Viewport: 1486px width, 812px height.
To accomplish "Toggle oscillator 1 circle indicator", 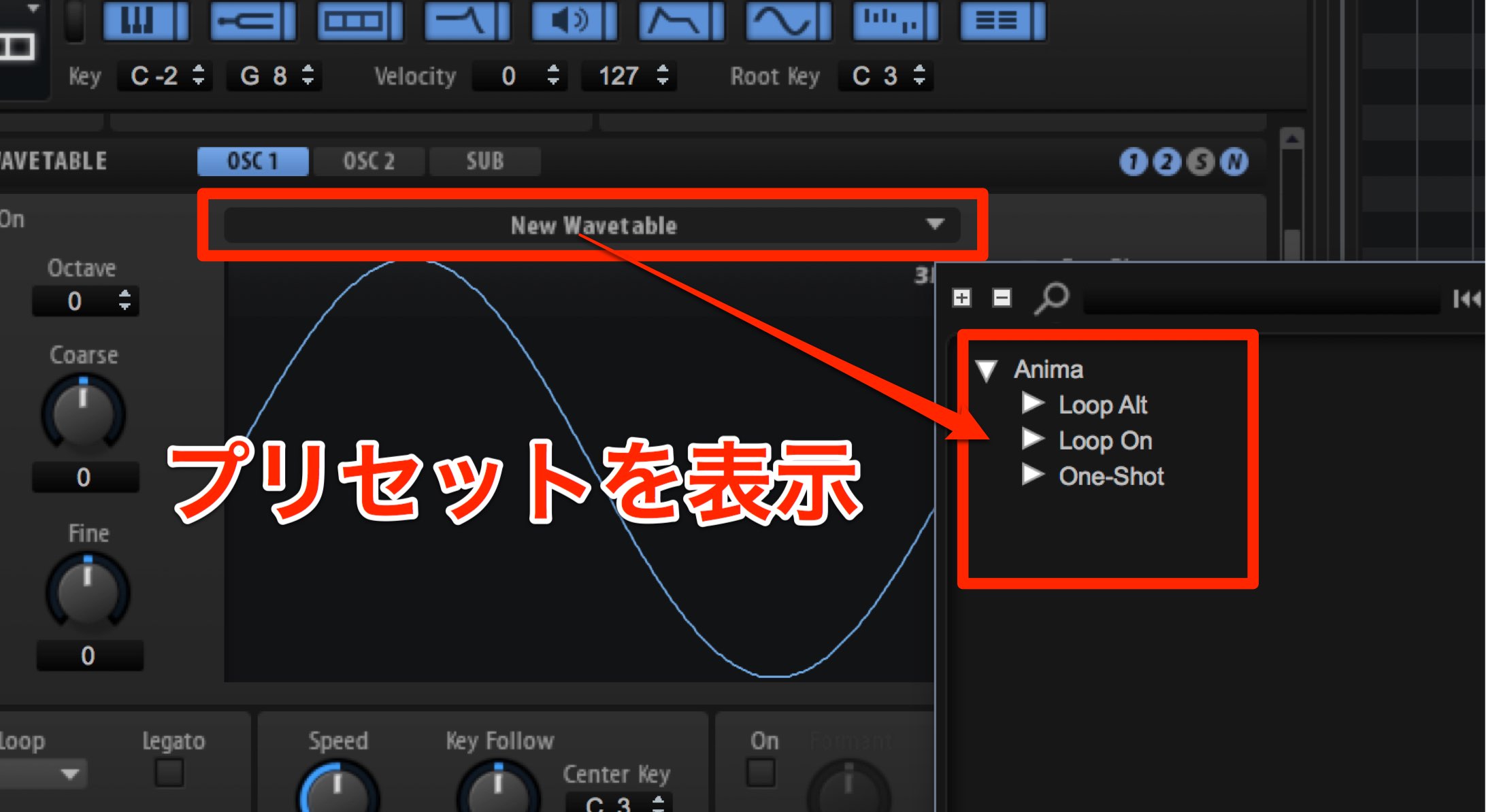I will pos(1133,162).
